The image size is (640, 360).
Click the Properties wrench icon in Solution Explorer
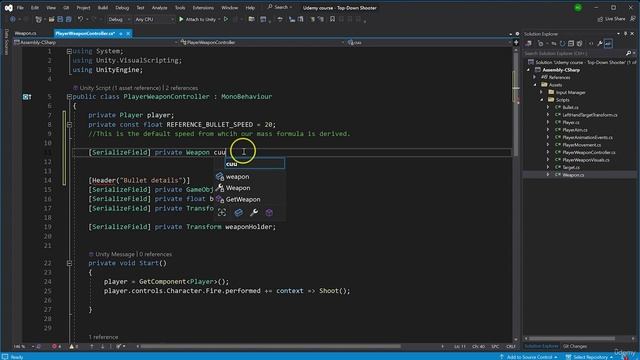coord(600,44)
